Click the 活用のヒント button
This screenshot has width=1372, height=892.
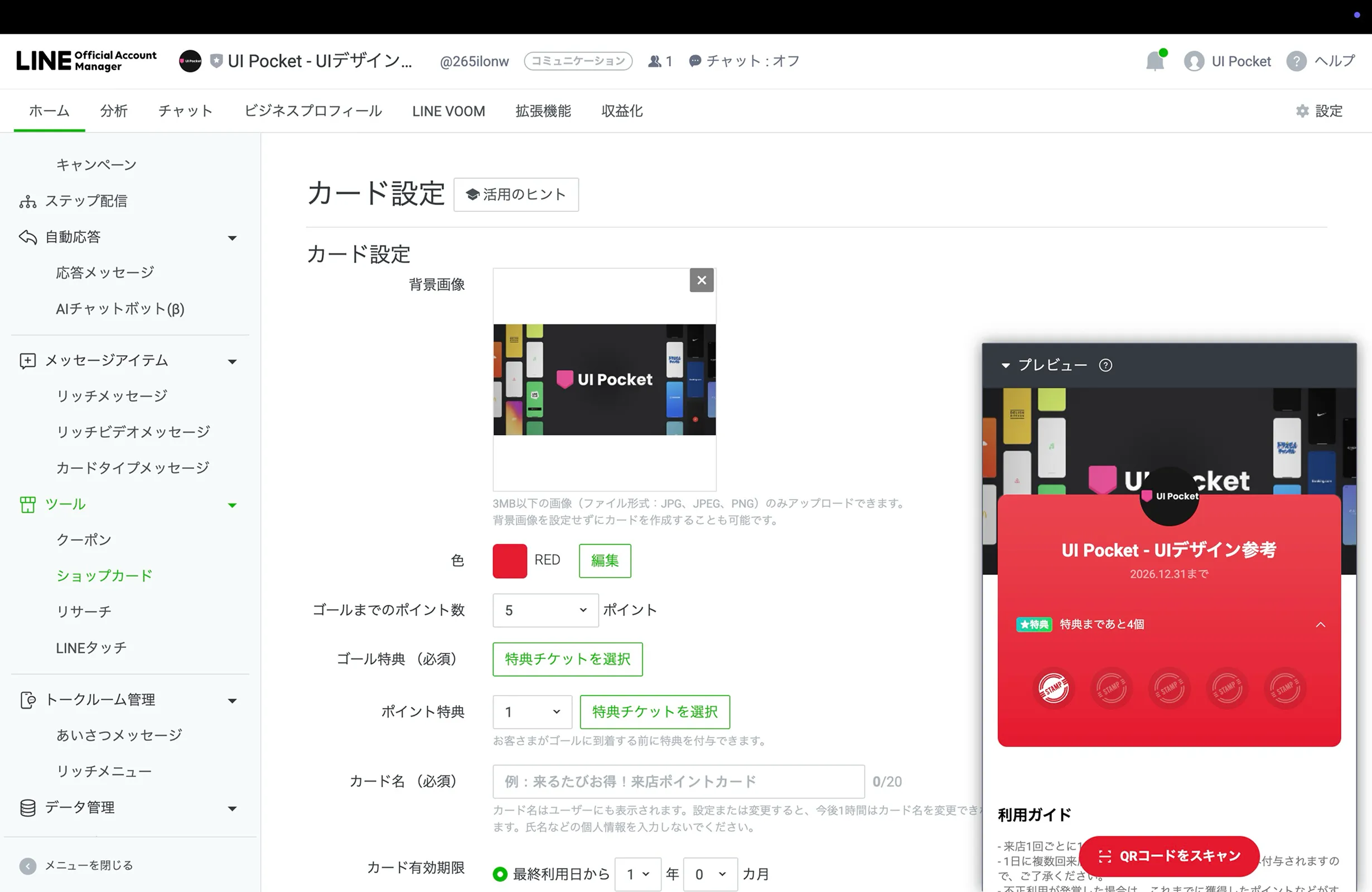516,195
